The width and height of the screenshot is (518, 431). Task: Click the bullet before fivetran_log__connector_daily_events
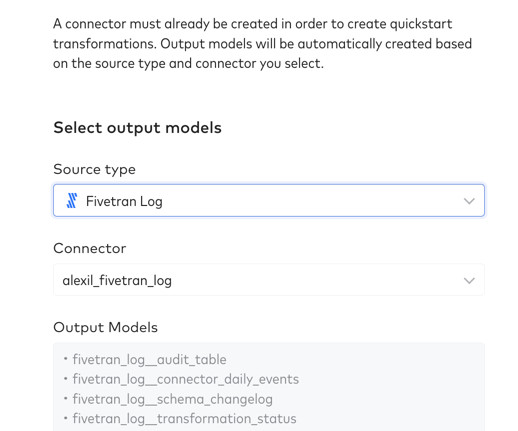coord(66,378)
